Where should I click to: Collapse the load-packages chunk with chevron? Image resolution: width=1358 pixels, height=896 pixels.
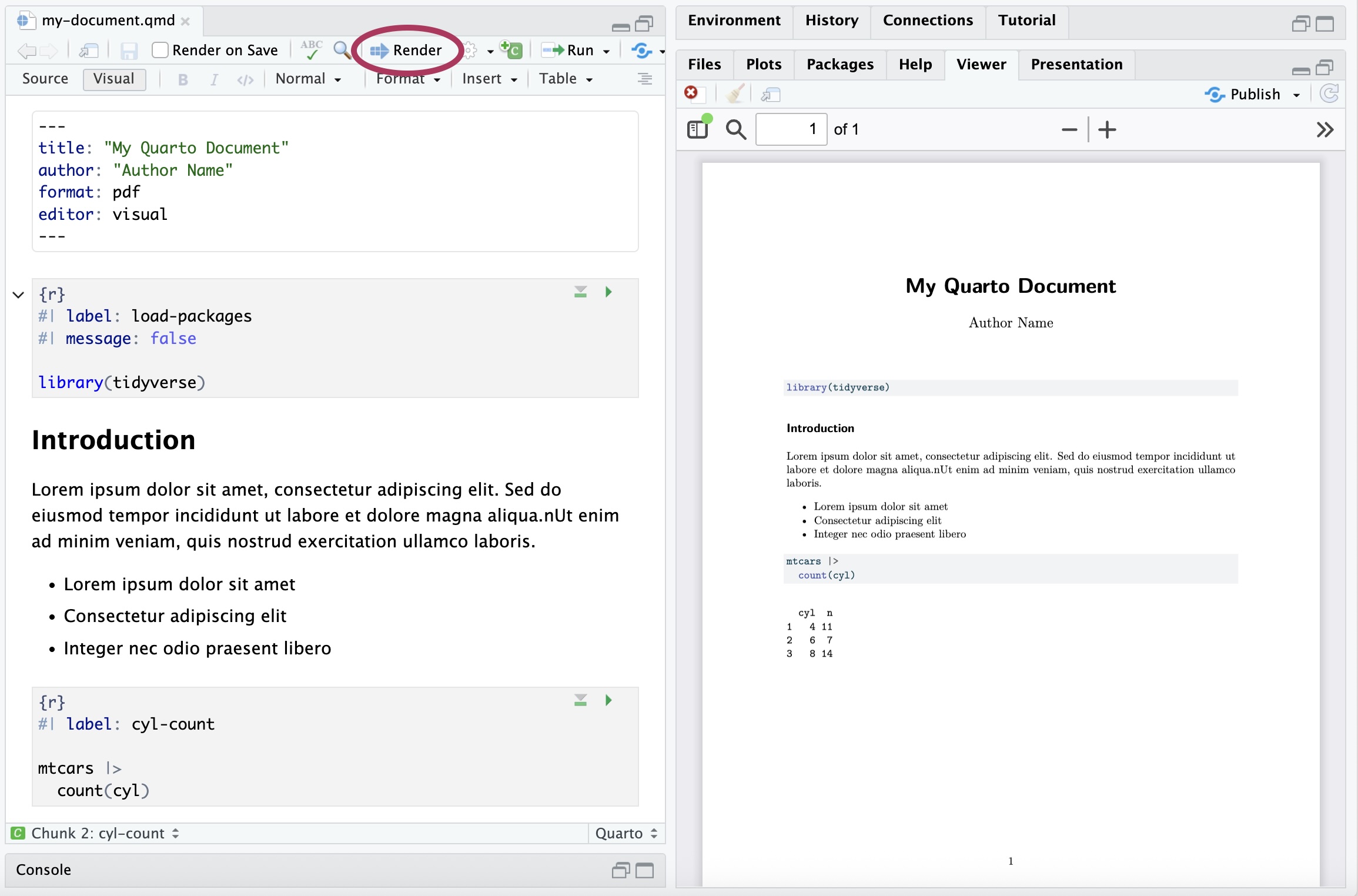(18, 295)
